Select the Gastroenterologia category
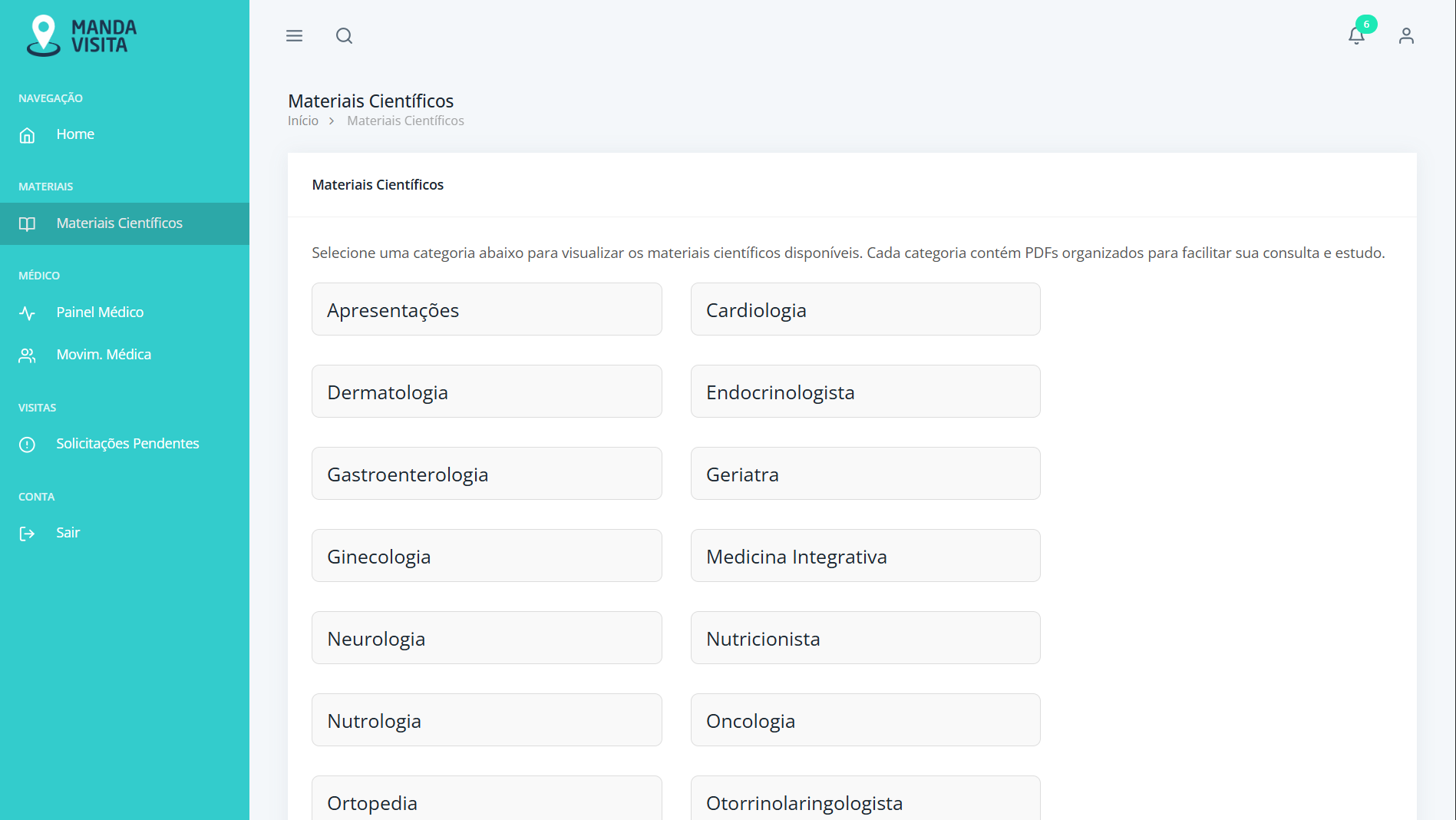This screenshot has height=820, width=1456. 487,474
